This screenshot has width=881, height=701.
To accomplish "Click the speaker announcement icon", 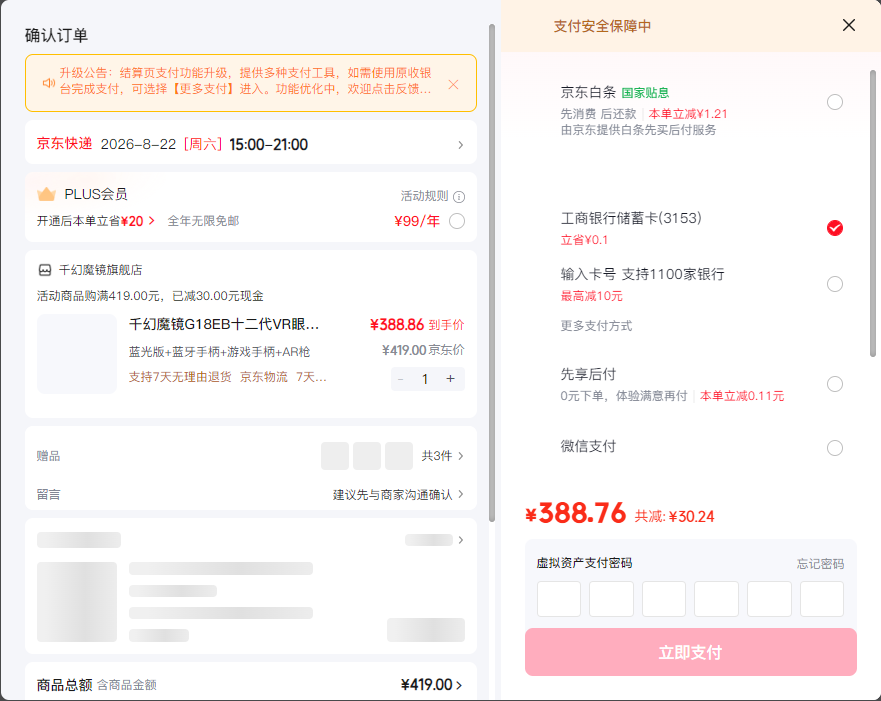I will point(49,83).
